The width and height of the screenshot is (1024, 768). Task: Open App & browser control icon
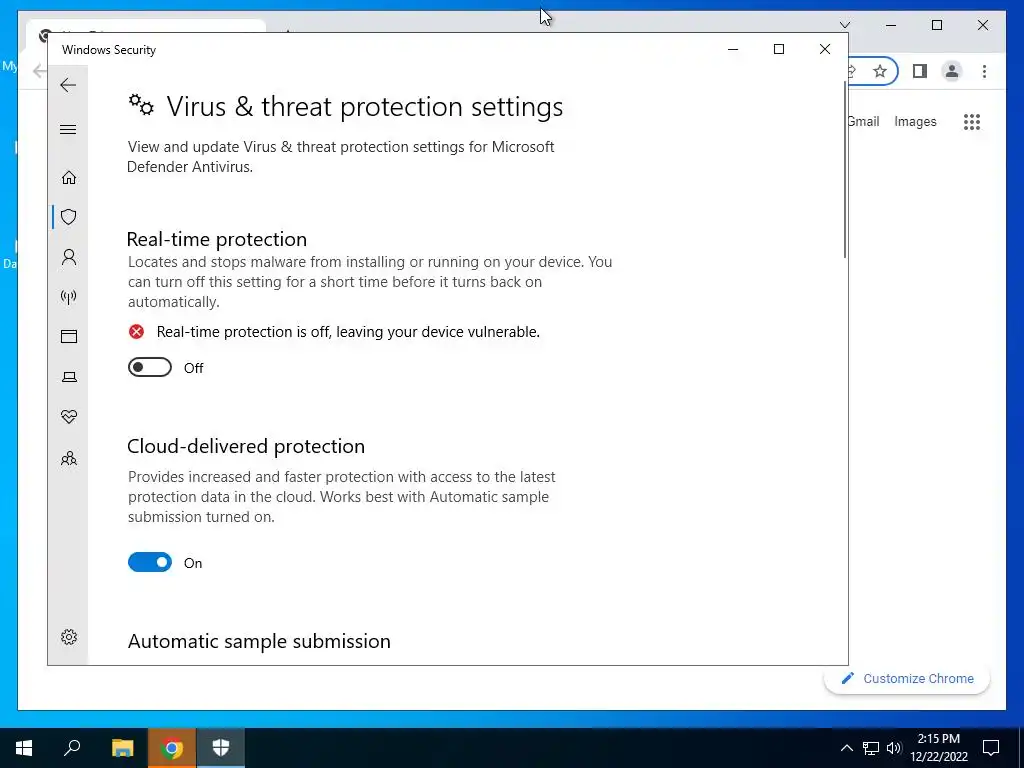click(x=69, y=336)
